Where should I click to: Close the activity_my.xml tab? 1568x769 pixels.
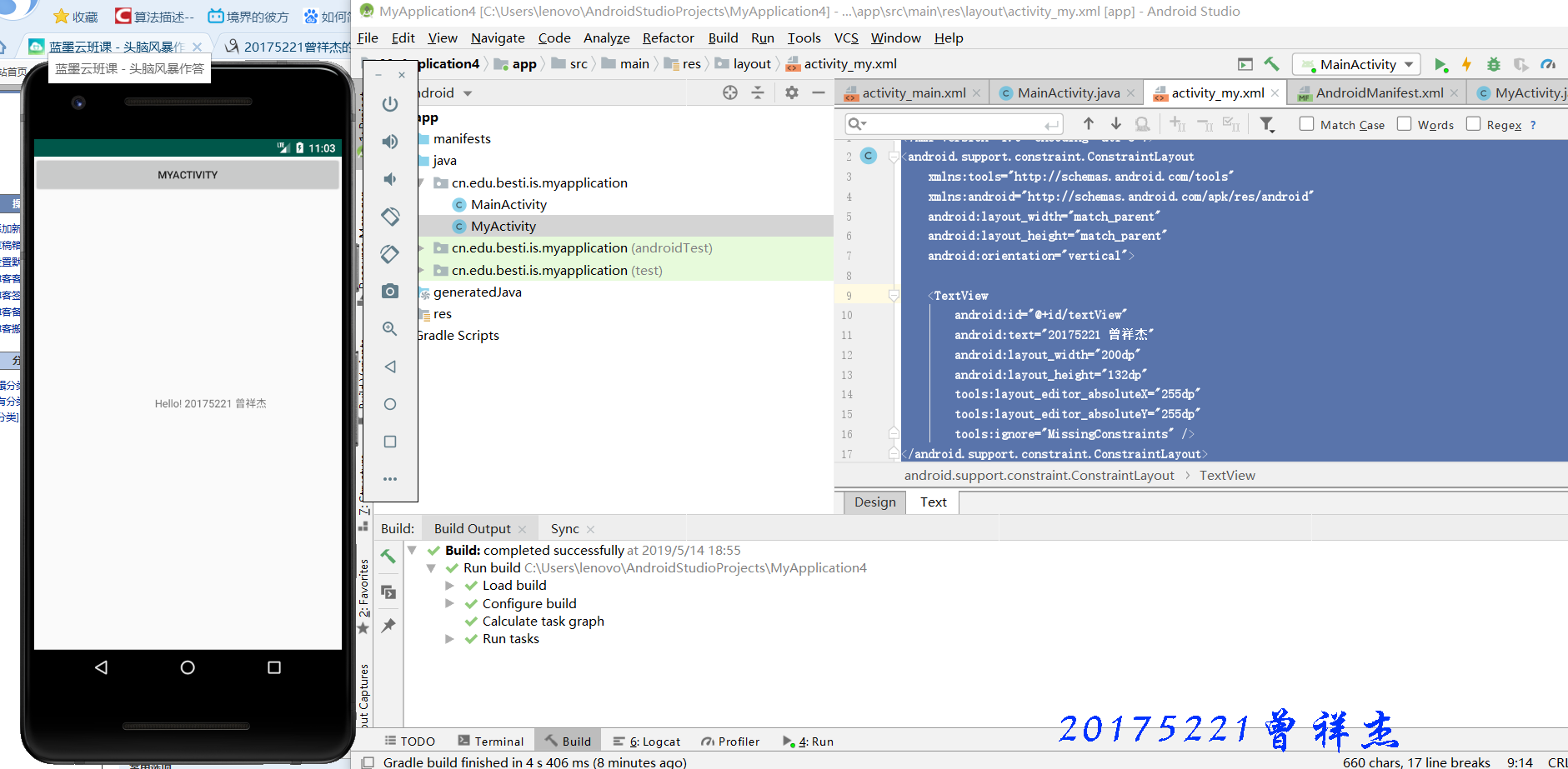click(x=1275, y=93)
